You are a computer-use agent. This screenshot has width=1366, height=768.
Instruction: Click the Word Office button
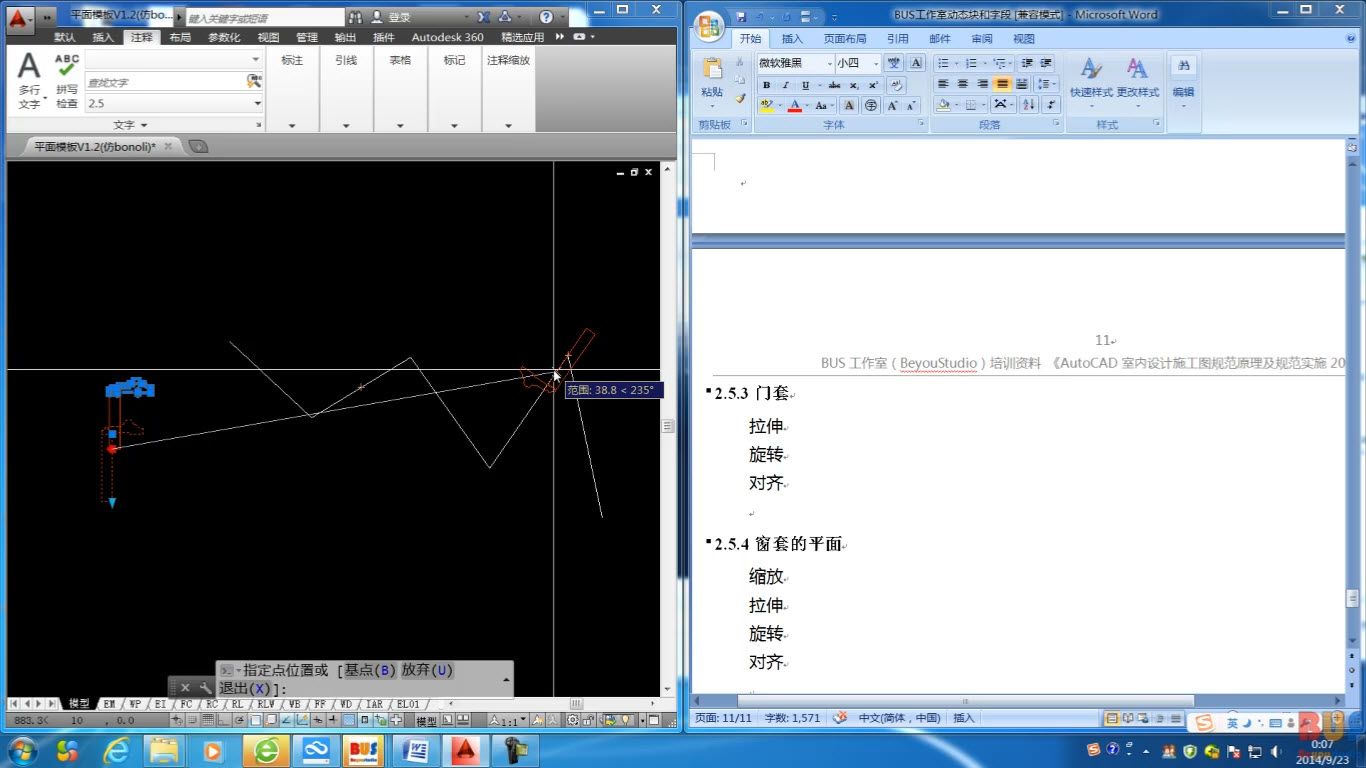709,25
